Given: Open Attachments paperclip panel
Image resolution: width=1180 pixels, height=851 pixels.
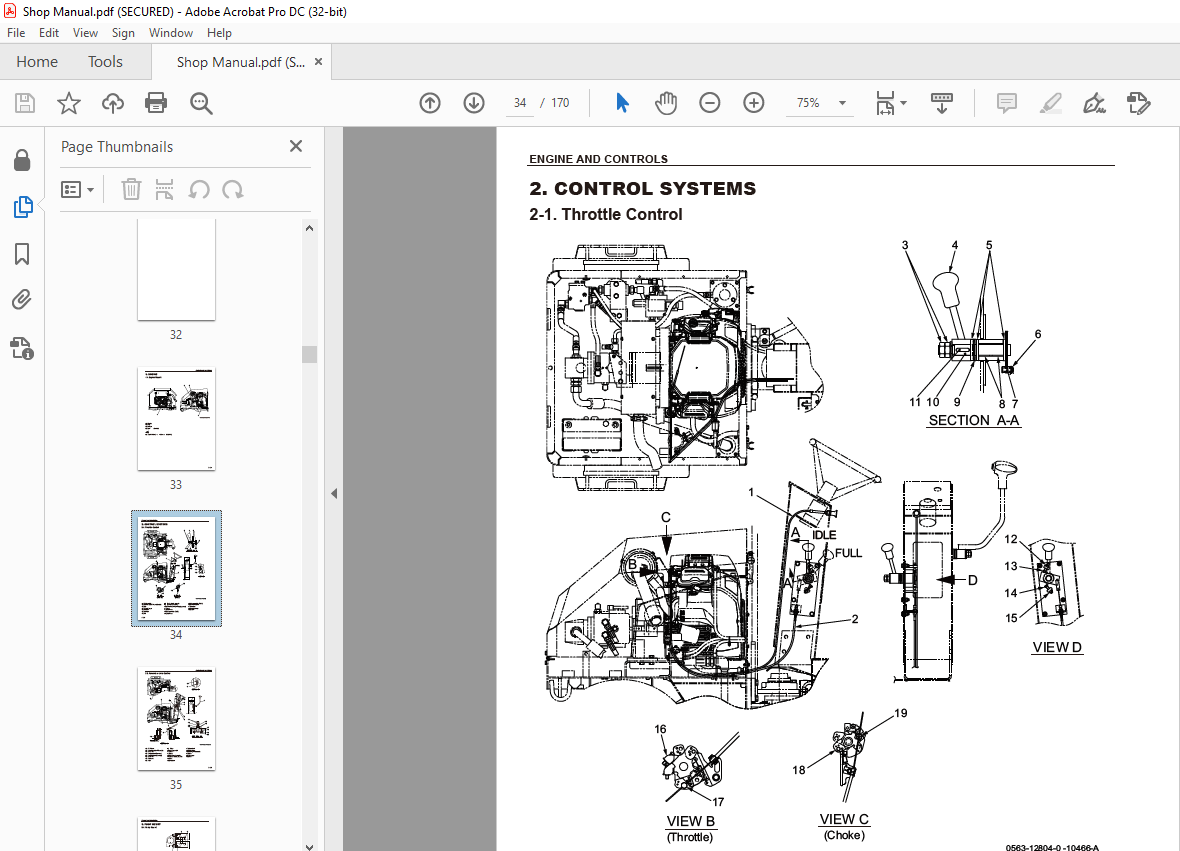Looking at the screenshot, I should [22, 300].
